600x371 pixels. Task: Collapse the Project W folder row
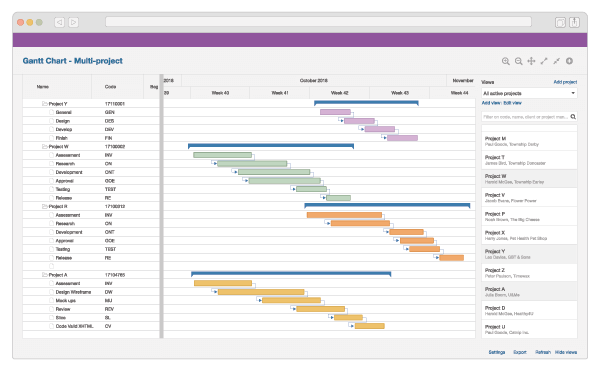coord(44,146)
